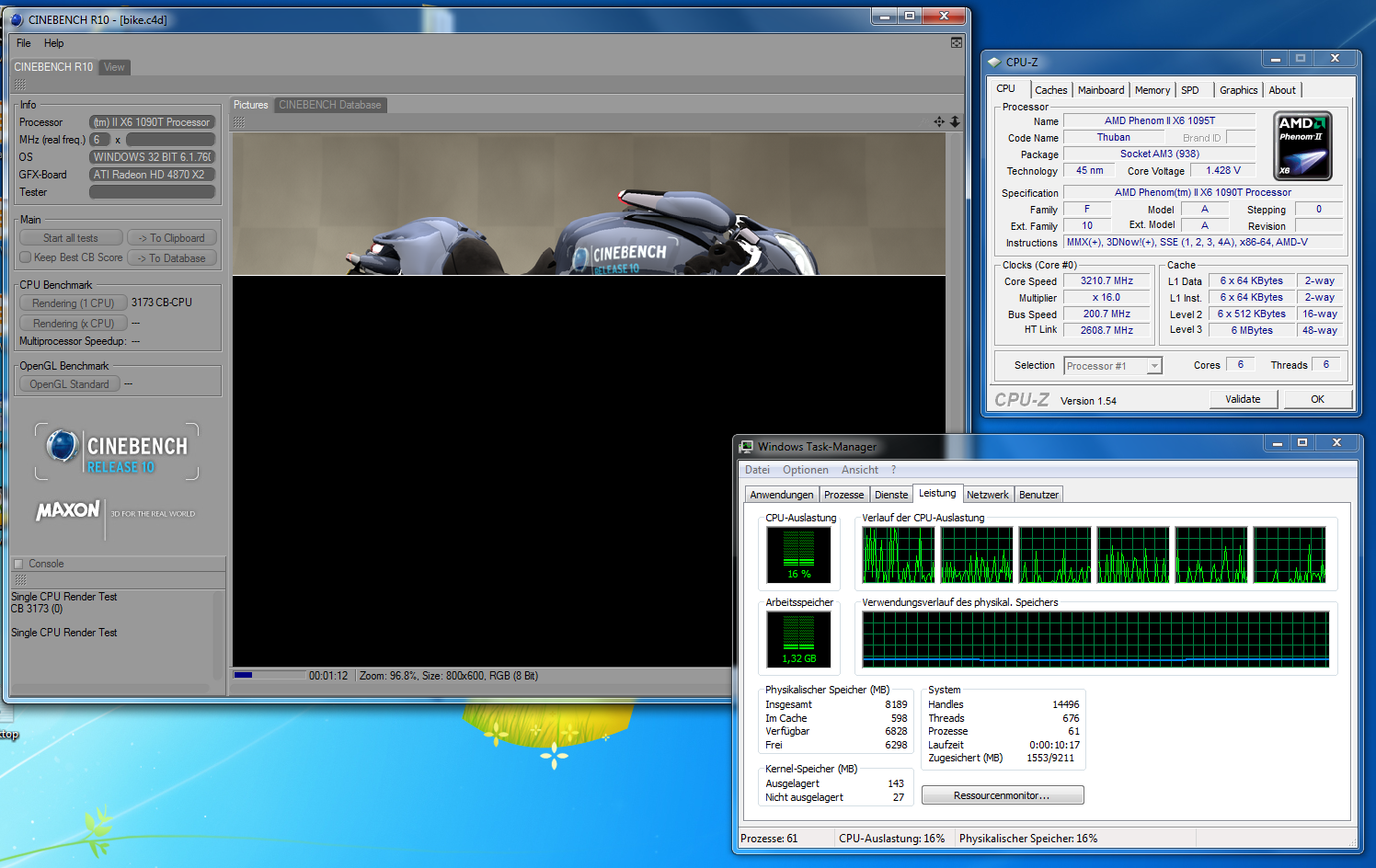Image resolution: width=1376 pixels, height=868 pixels.
Task: Click the Ressourcenmonitor button
Action: point(1002,795)
